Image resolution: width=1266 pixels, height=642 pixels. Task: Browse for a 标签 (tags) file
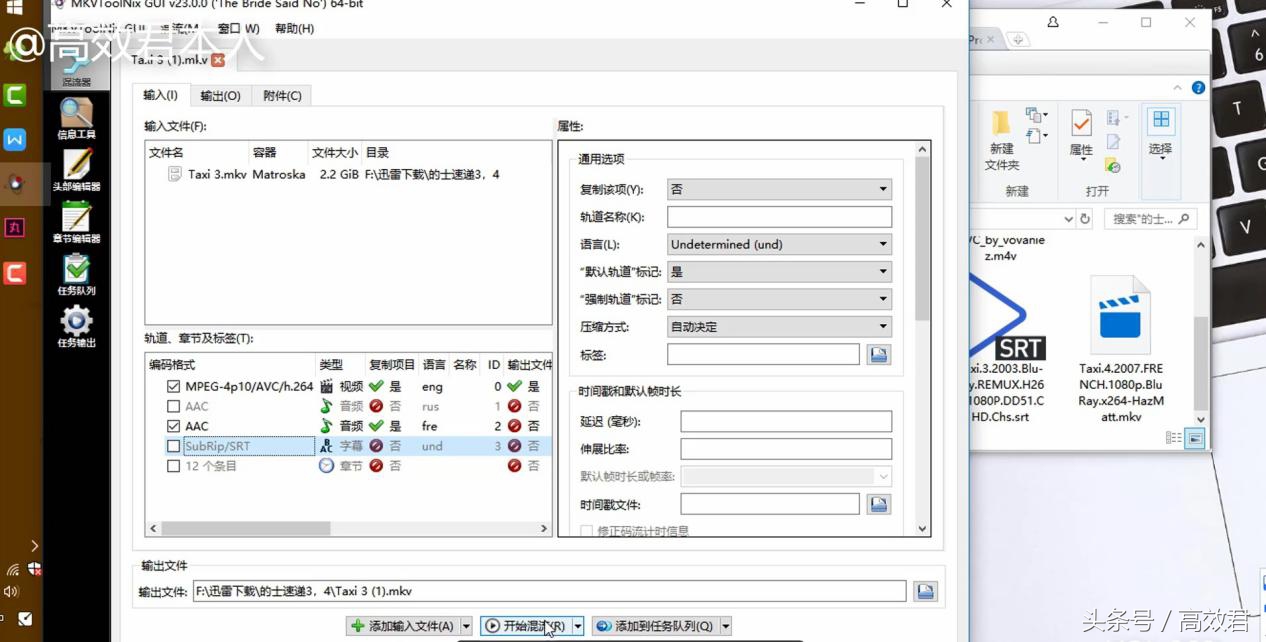click(x=879, y=353)
